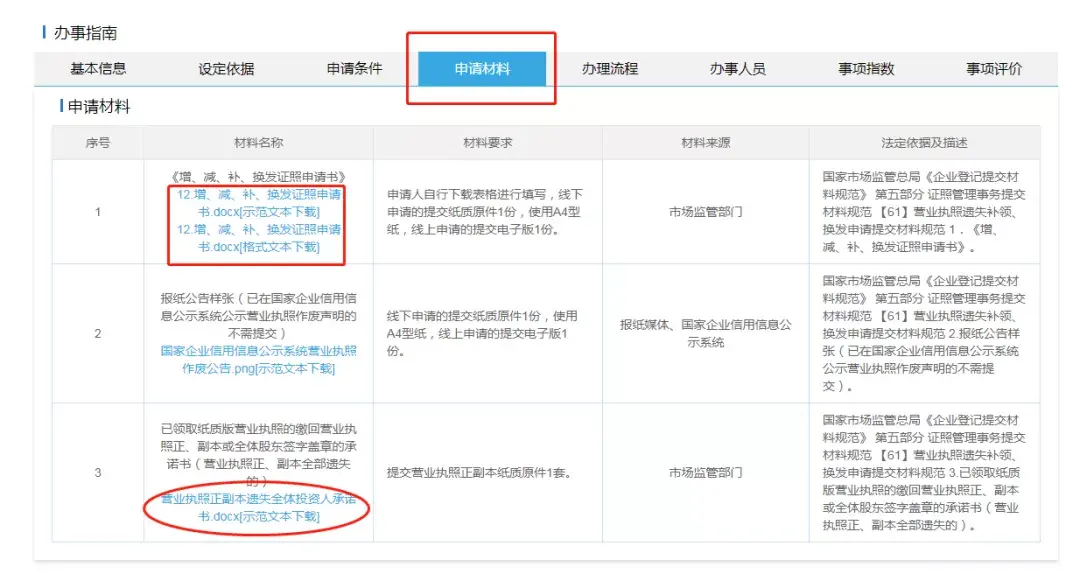Screen dimensions: 1080x574
Task: Show the 事项指数 tab
Action: click(x=866, y=69)
